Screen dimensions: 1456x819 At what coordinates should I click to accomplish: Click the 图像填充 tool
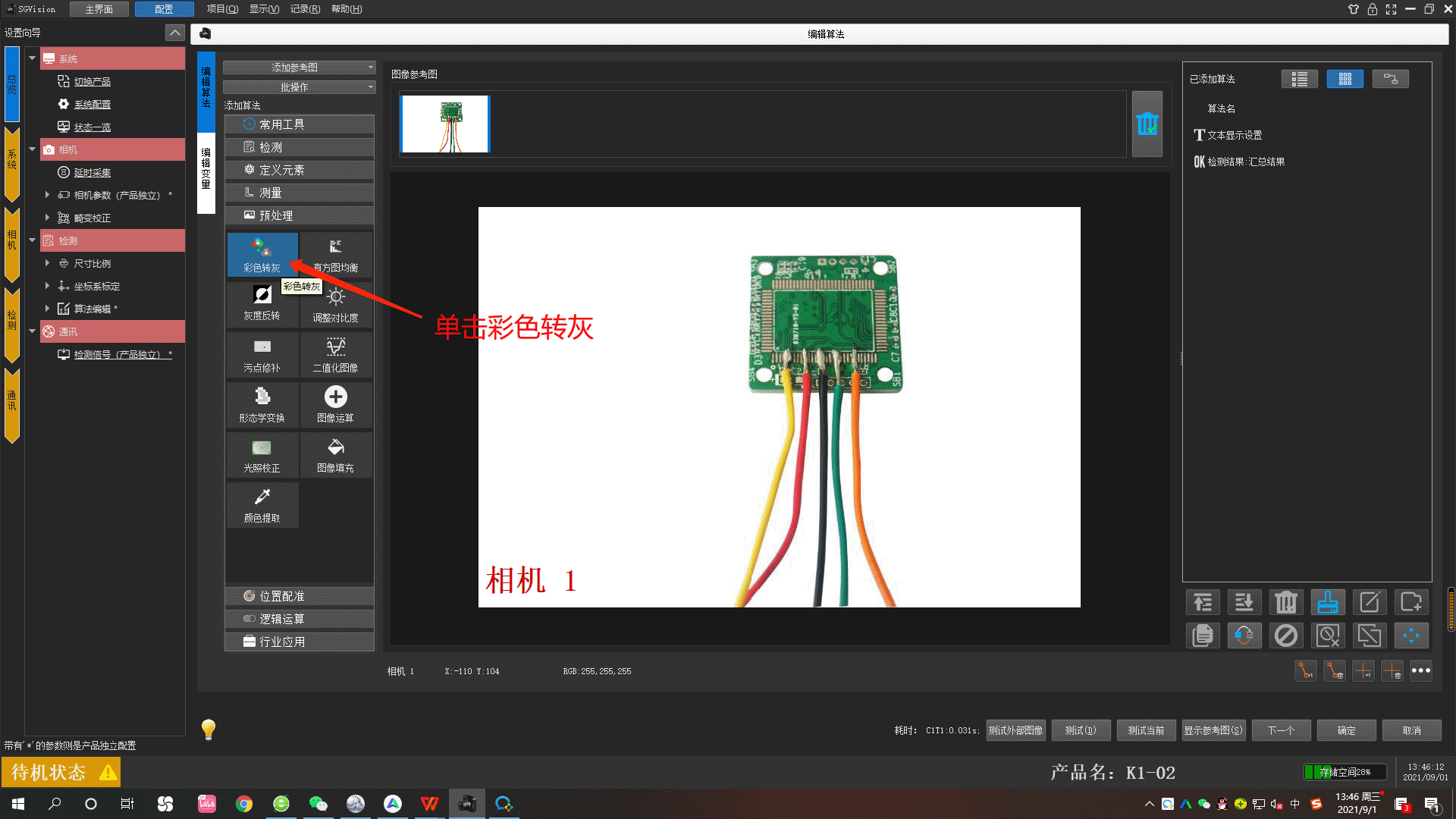point(336,455)
